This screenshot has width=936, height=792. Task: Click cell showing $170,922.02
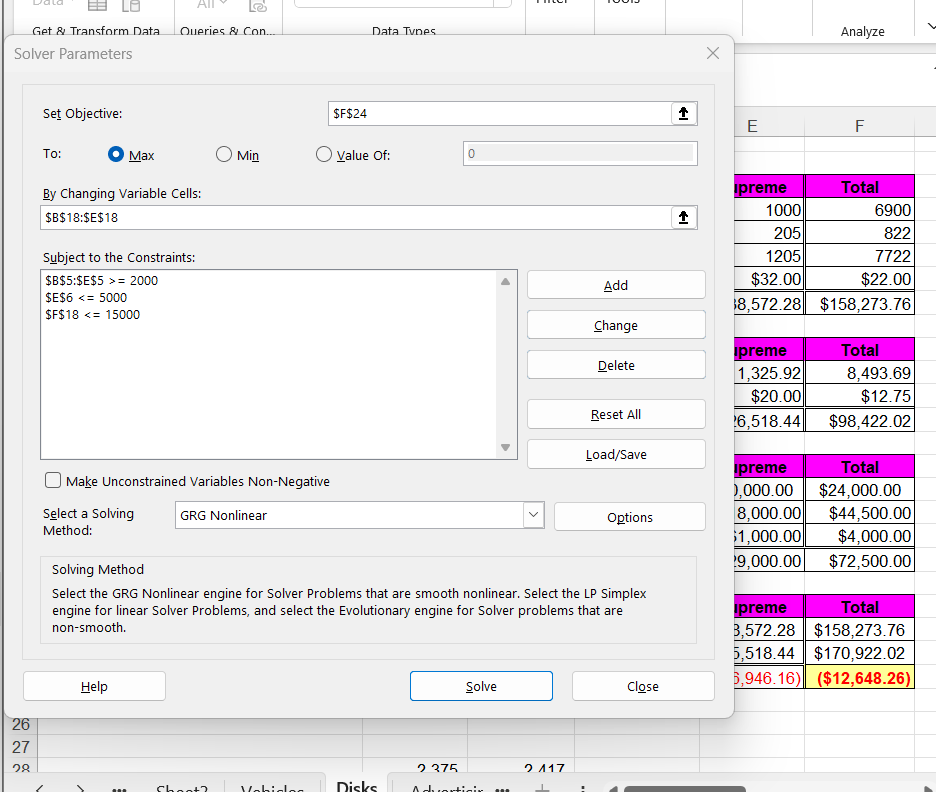point(860,653)
